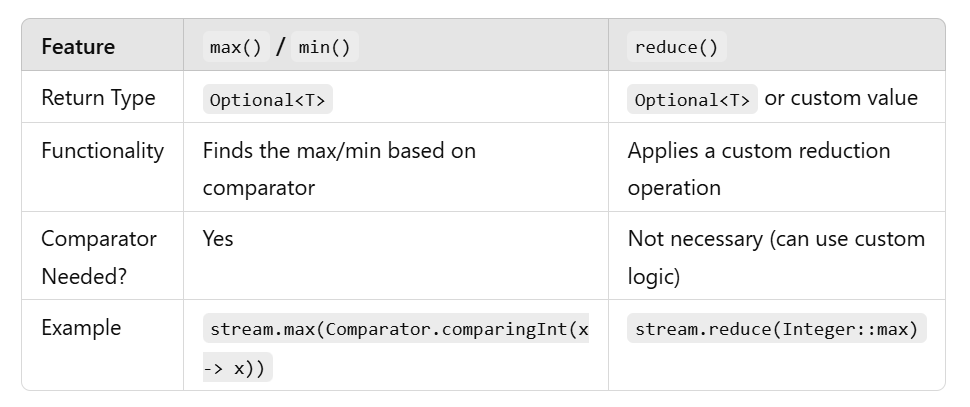Click 'Applies a custom reduction' text
Image resolution: width=970 pixels, height=407 pixels.
(x=758, y=151)
